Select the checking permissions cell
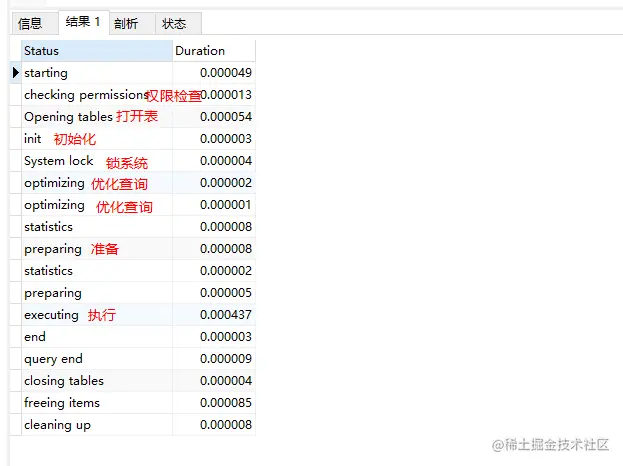The height and width of the screenshot is (466, 623). point(97,95)
